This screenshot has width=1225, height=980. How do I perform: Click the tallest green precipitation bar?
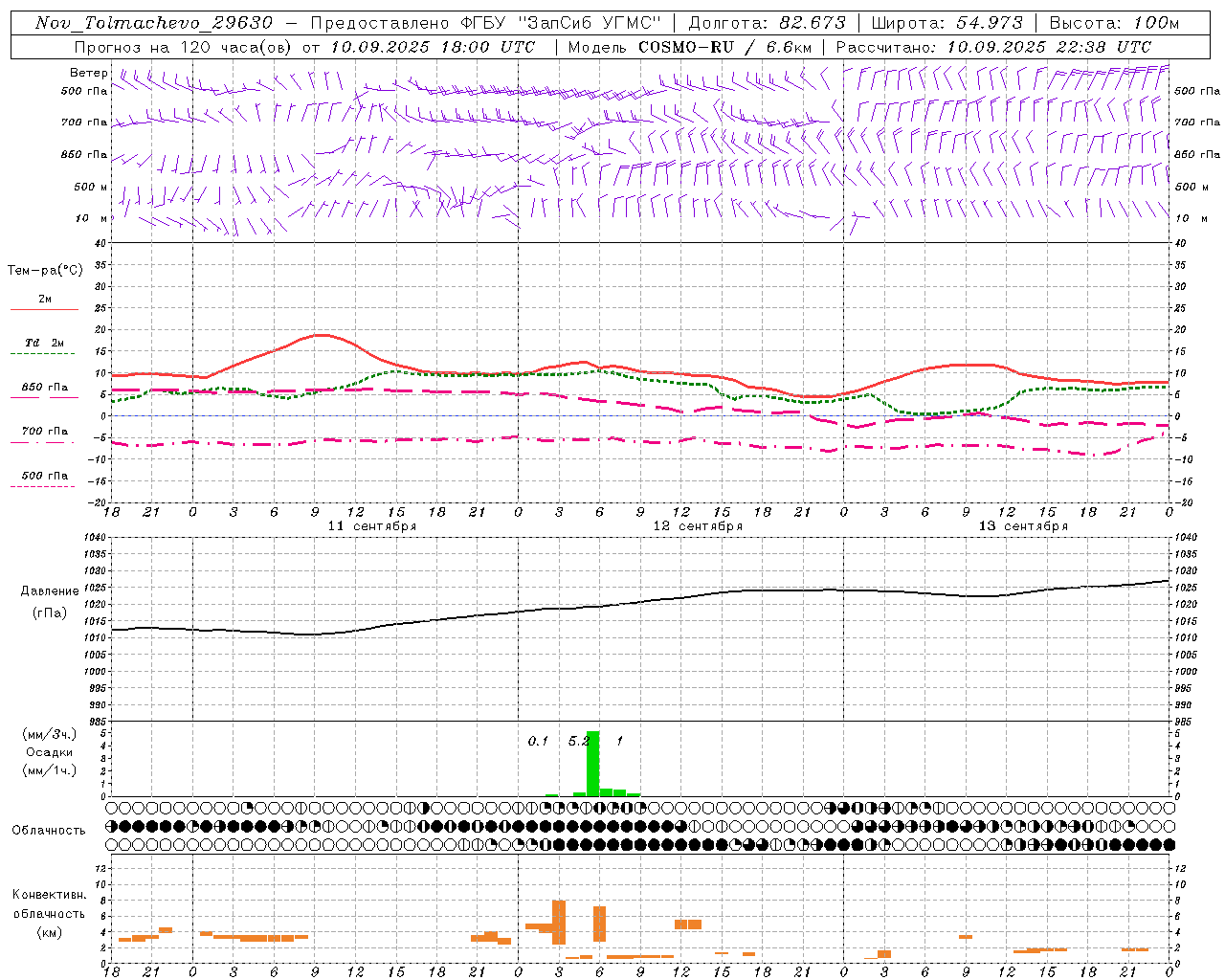pyautogui.click(x=592, y=764)
